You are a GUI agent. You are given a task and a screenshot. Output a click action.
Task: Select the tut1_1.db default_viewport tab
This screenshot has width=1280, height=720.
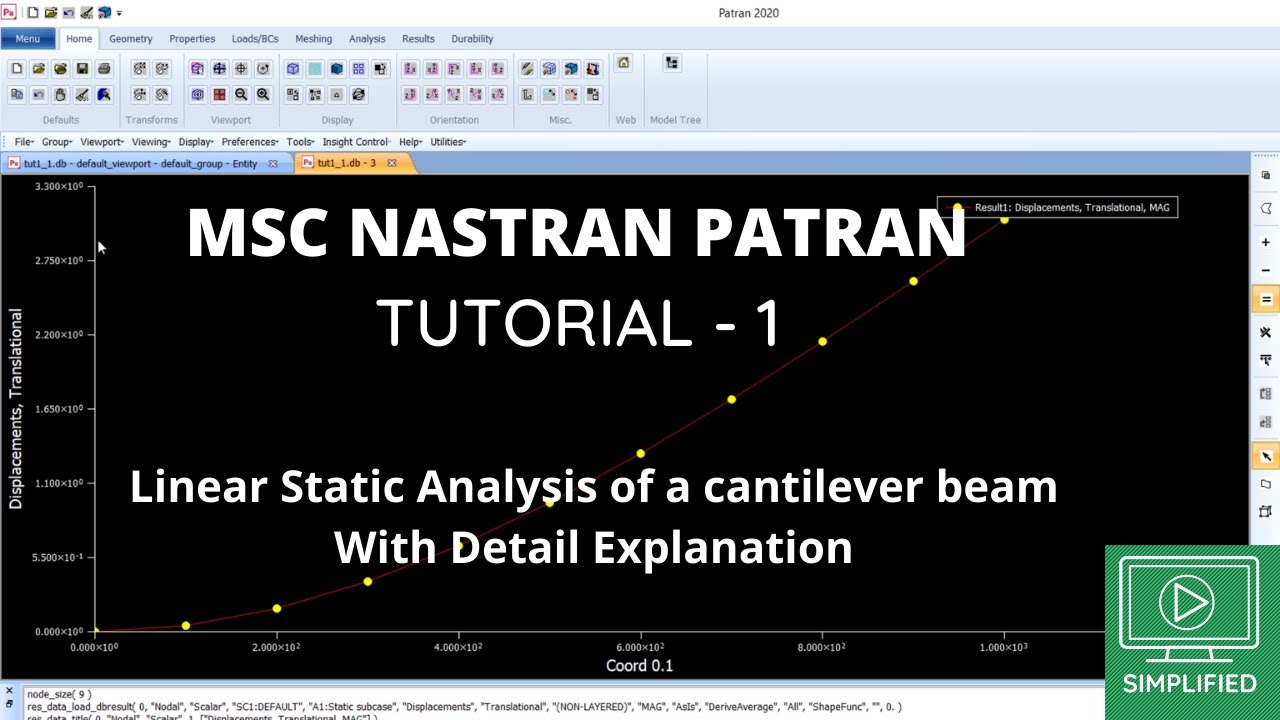tap(140, 163)
